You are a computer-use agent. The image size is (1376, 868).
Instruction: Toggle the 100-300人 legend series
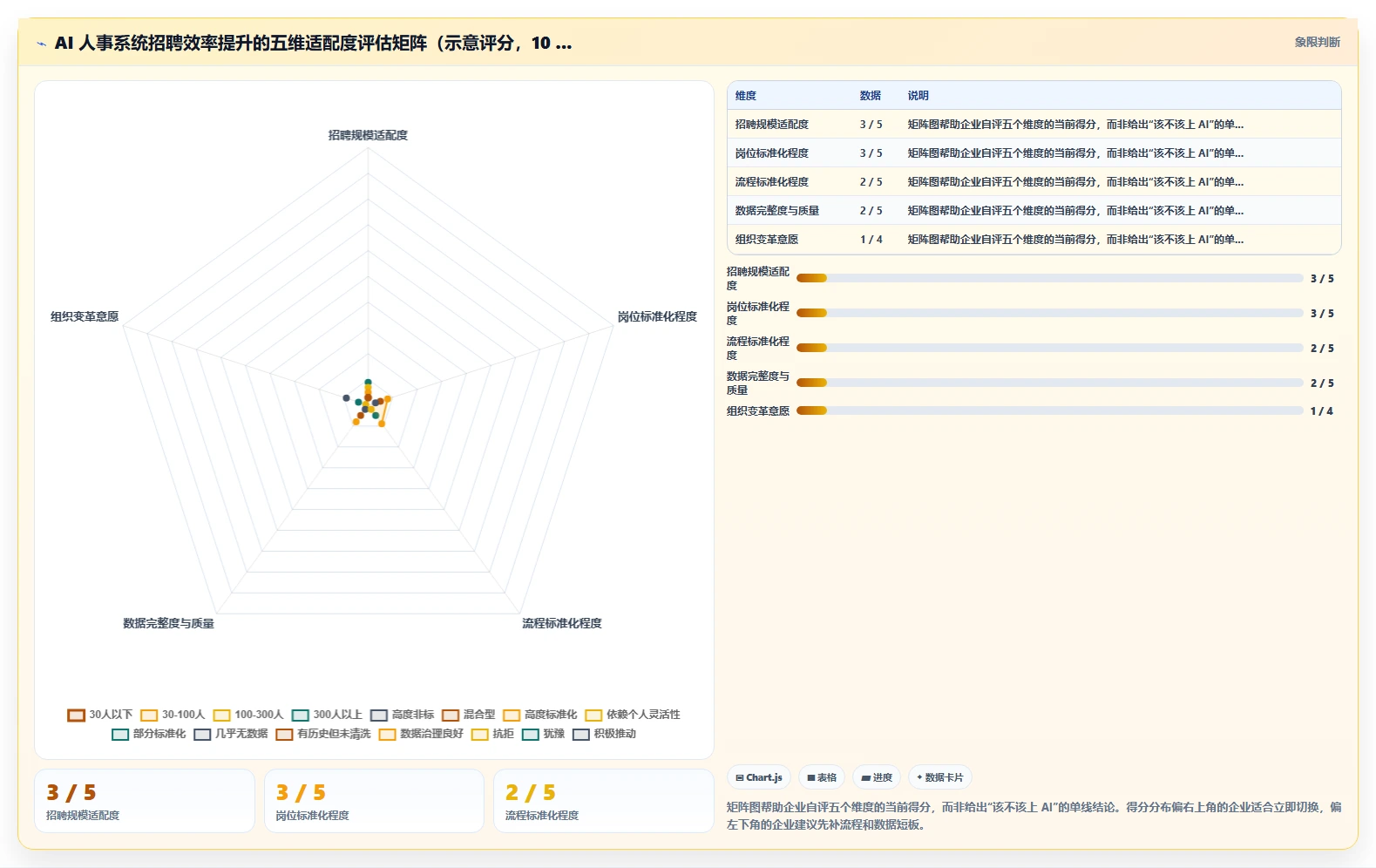click(x=248, y=715)
